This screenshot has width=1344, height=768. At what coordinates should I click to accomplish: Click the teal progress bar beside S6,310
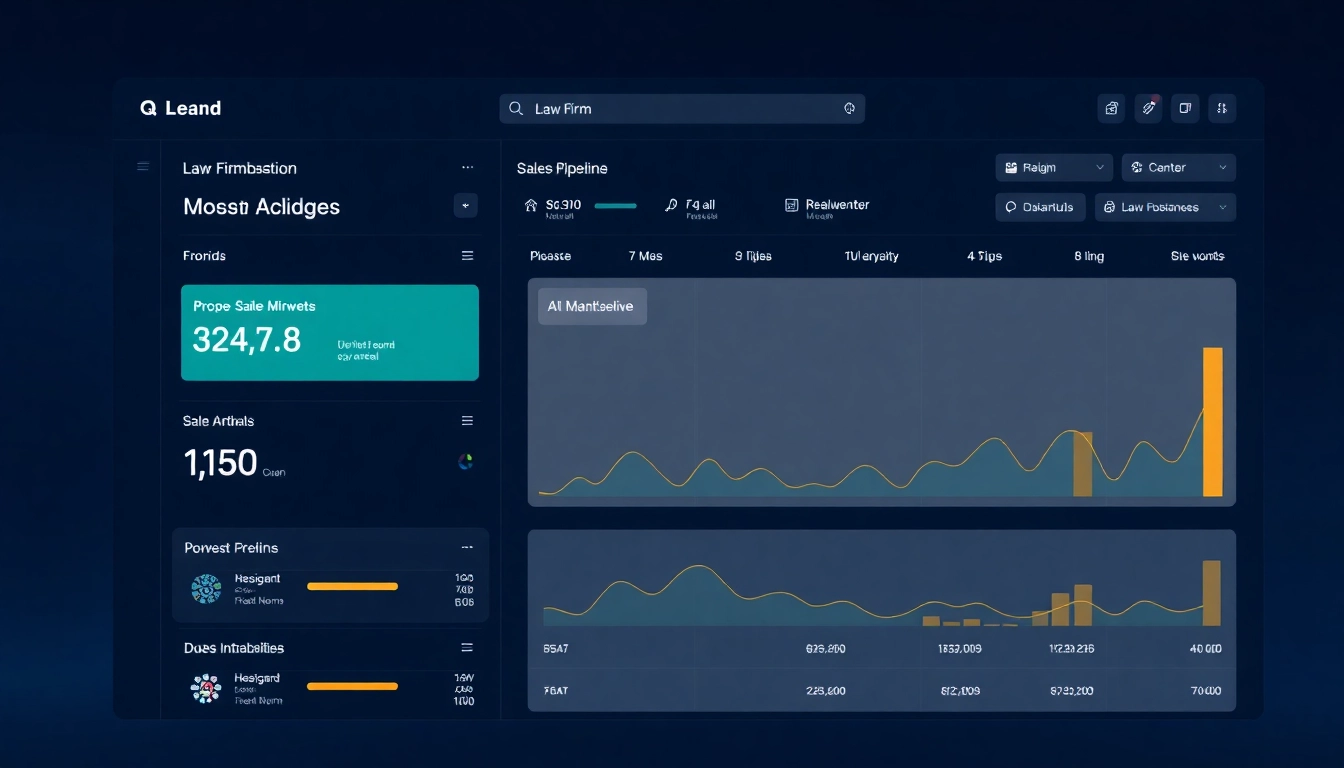(613, 205)
